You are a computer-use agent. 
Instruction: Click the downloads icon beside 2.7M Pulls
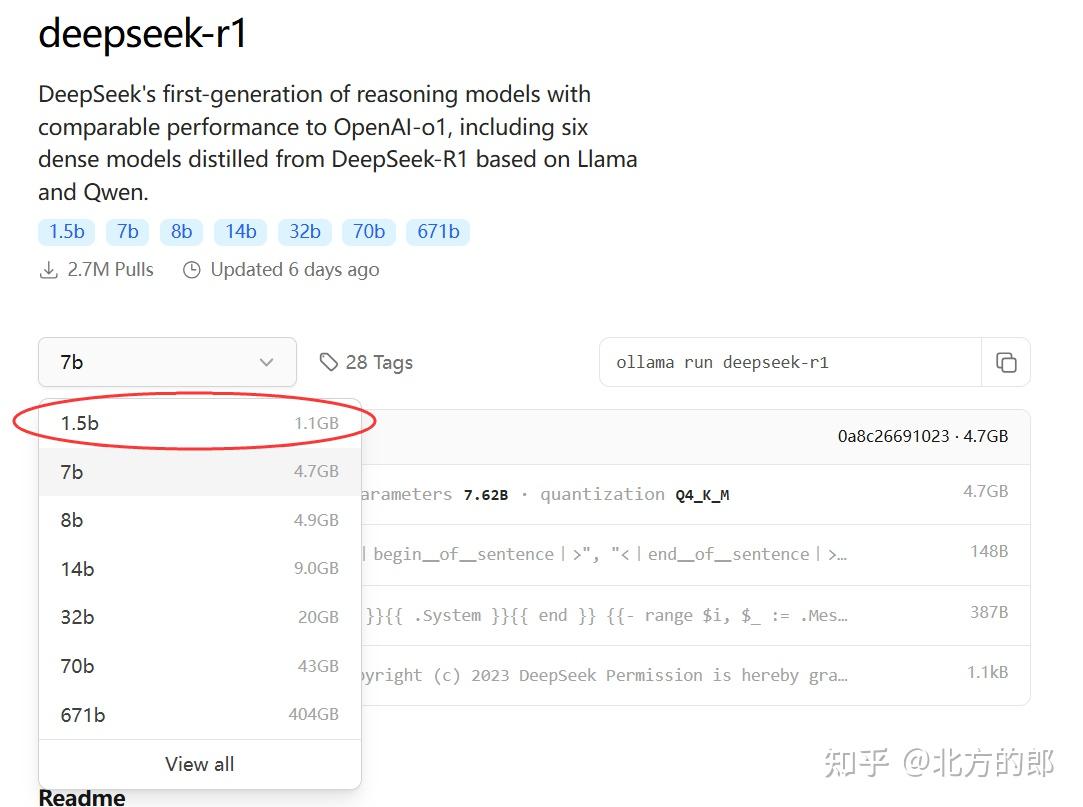pos(48,269)
